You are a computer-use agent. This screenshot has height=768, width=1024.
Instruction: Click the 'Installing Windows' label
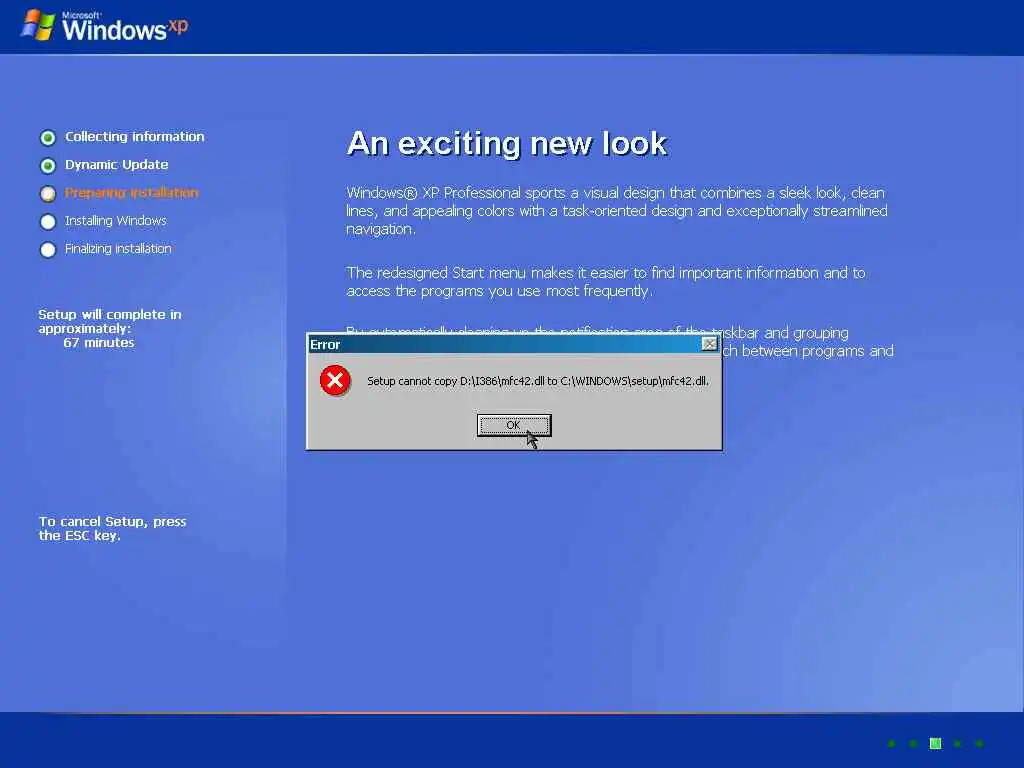(116, 221)
